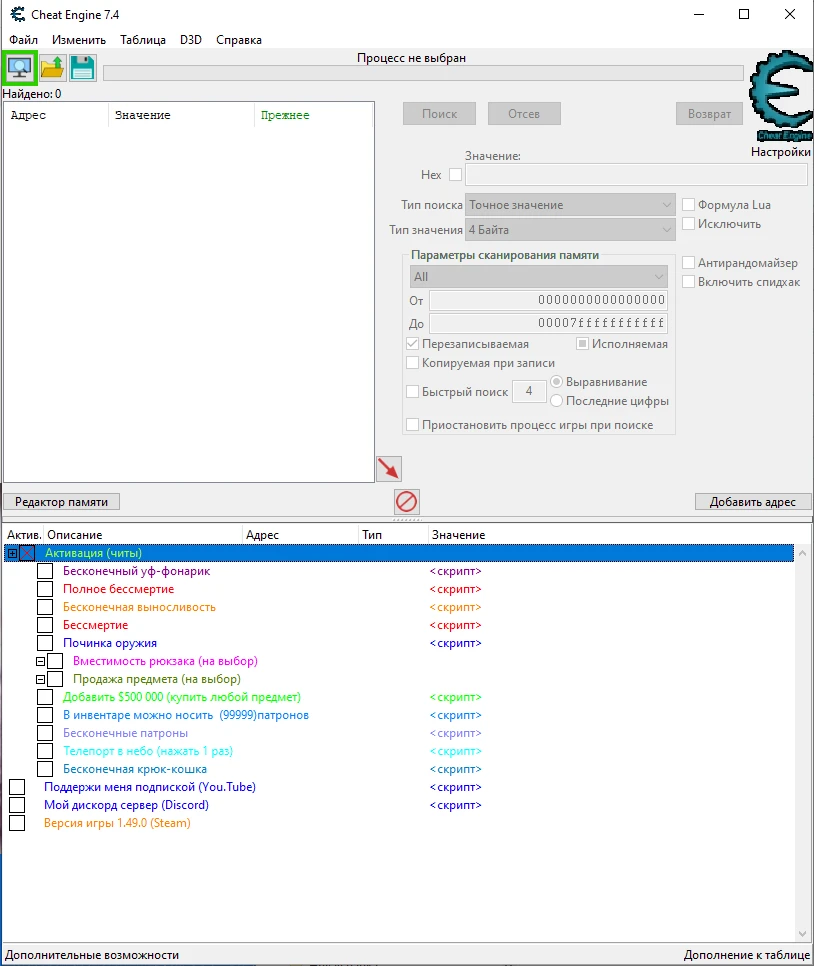Viewport: 814px width, 966px height.
Task: Click Добавить адрес button
Action: tap(752, 502)
